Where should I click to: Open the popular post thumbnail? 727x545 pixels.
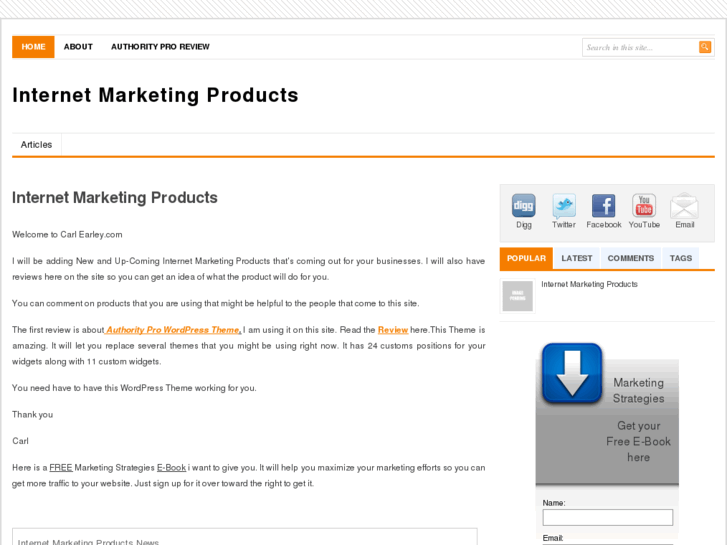(517, 296)
